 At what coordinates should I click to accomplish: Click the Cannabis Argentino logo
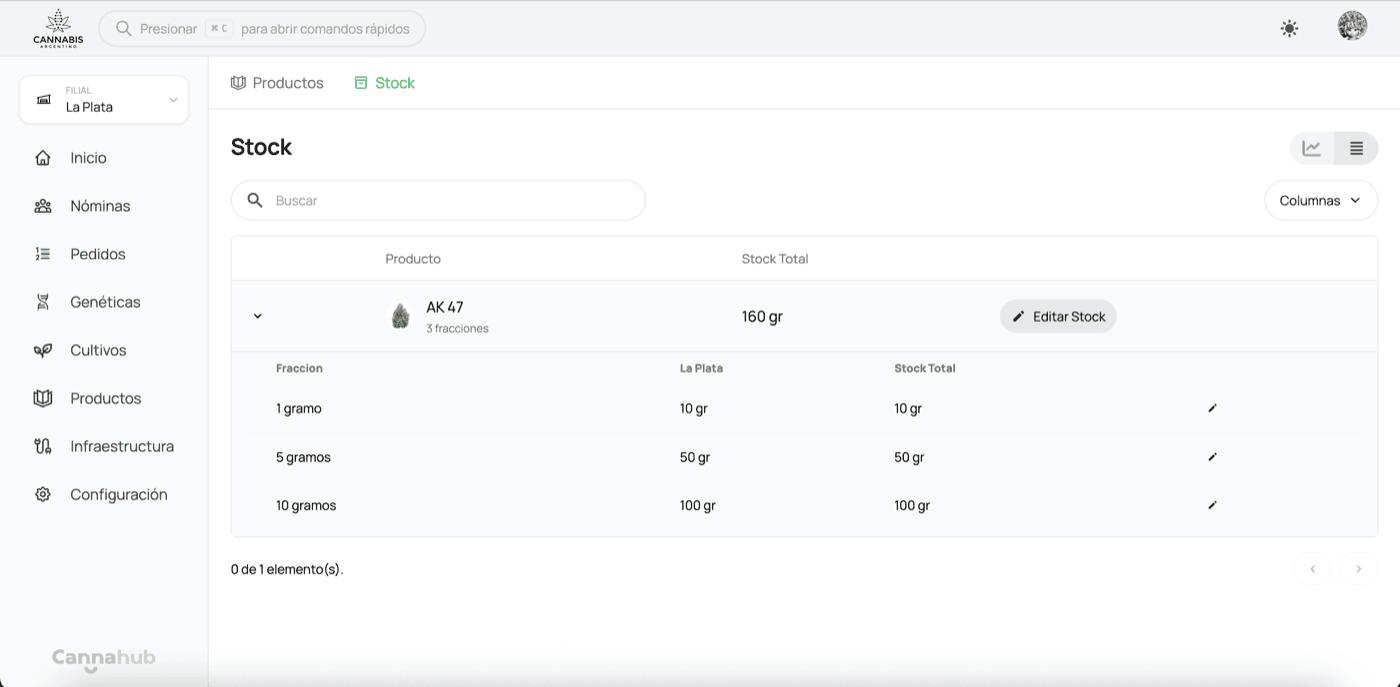pyautogui.click(x=58, y=28)
